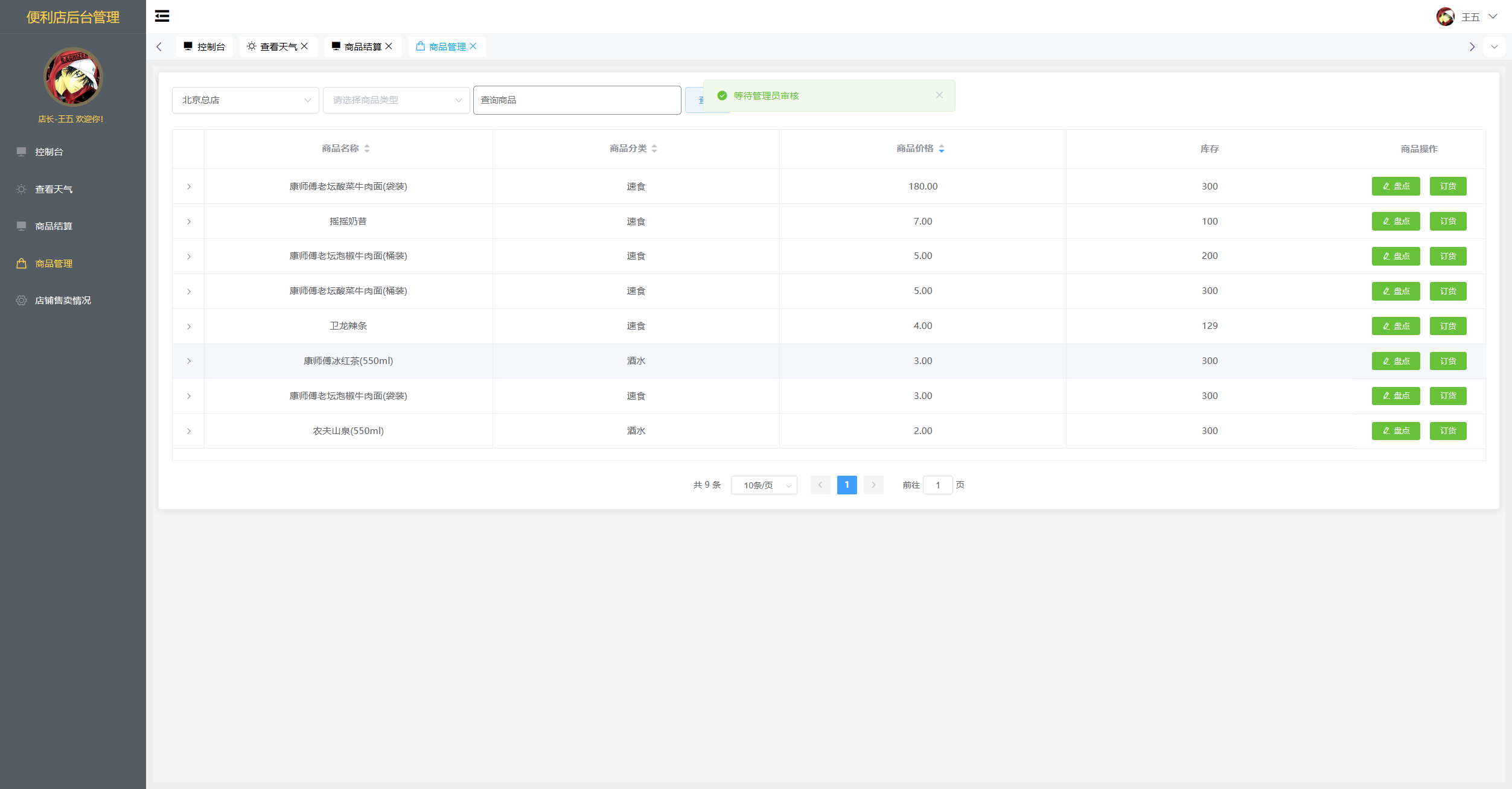The image size is (1512, 789).
Task: Open the 北京总店 store dropdown
Action: 245,100
